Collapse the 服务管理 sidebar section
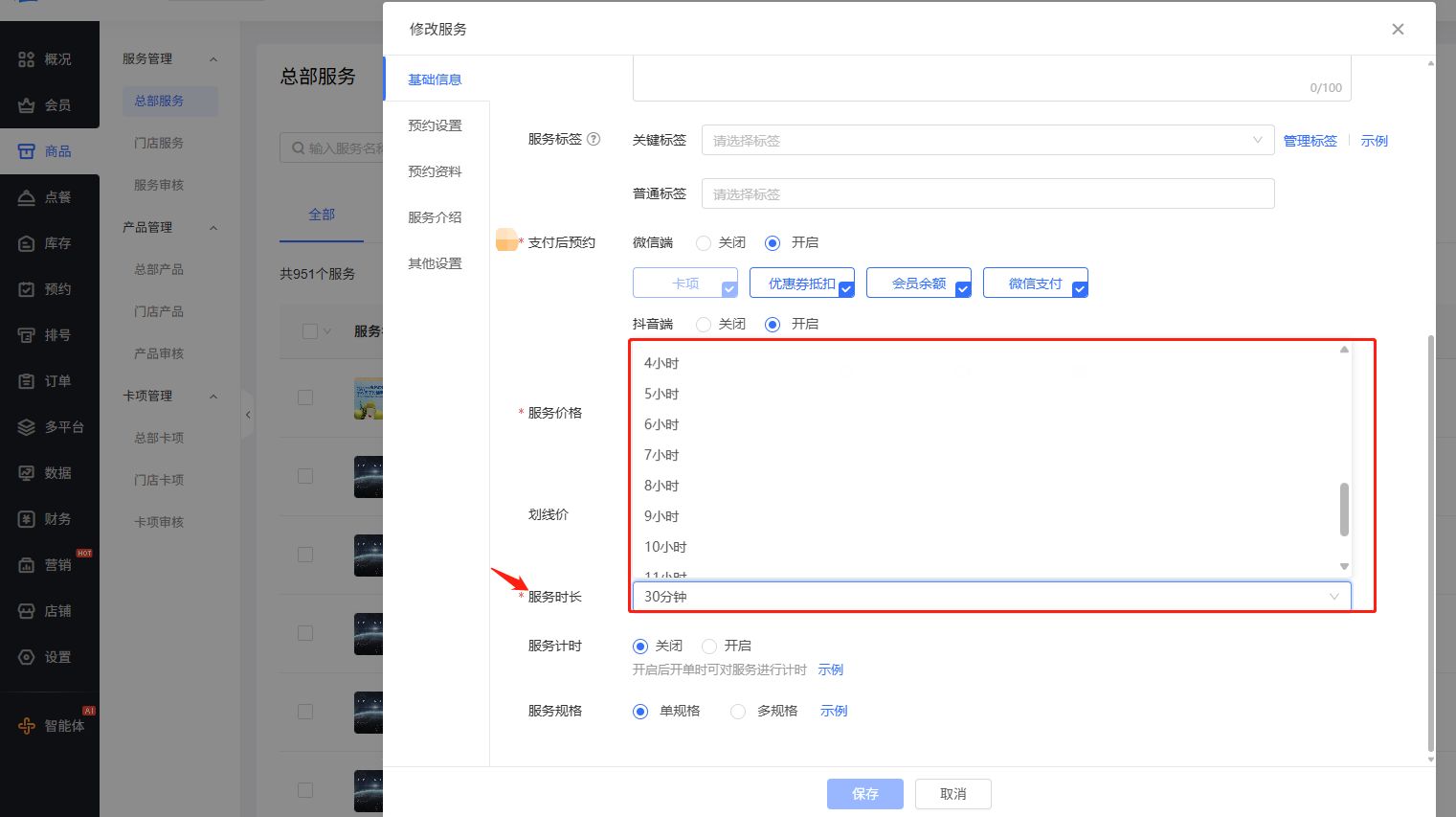The width and height of the screenshot is (1456, 817). (x=213, y=59)
